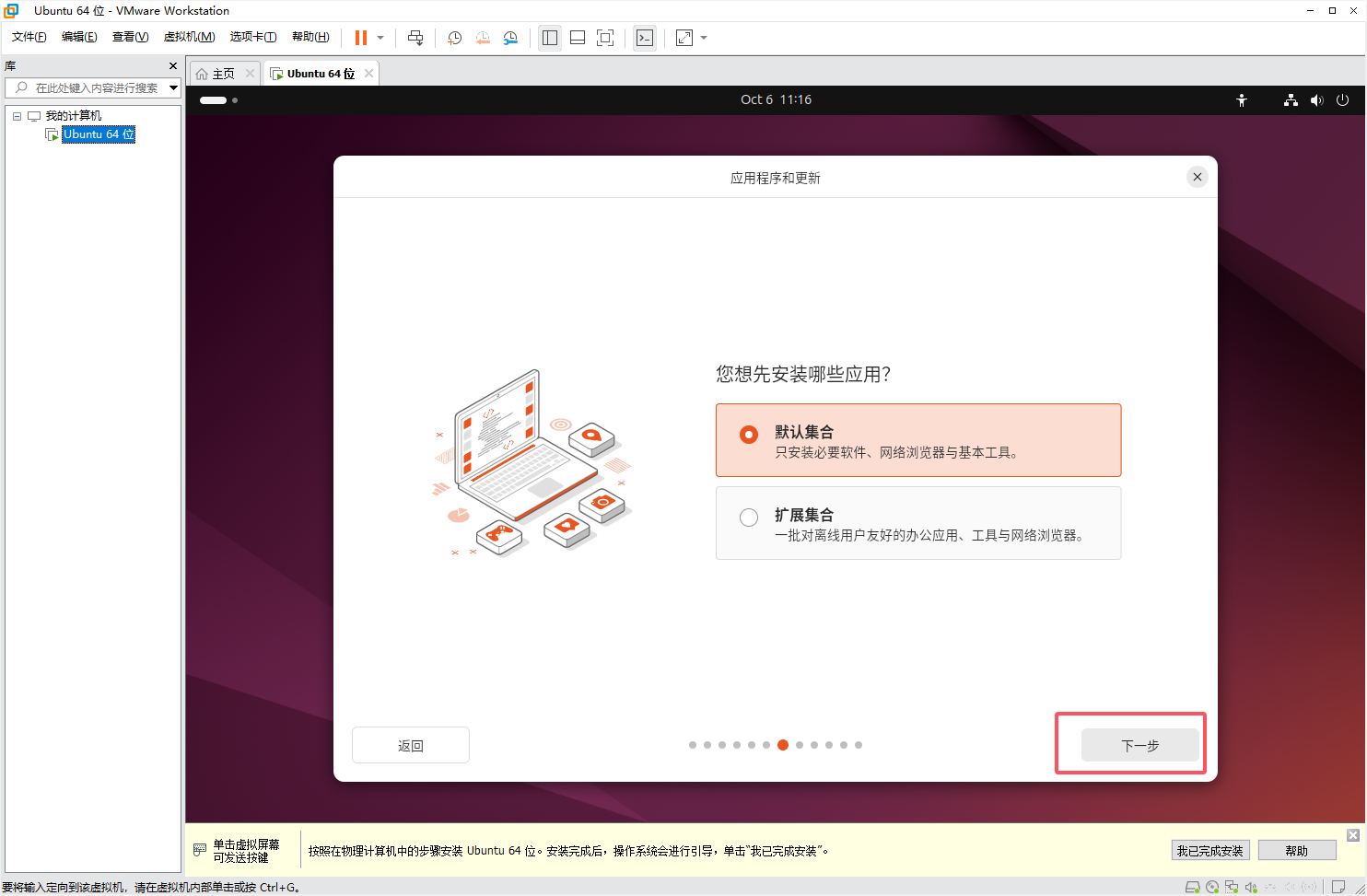Screen dimensions: 1367x896
Task: Click the send Ctrl+Alt+Del toolbar icon
Action: click(415, 38)
